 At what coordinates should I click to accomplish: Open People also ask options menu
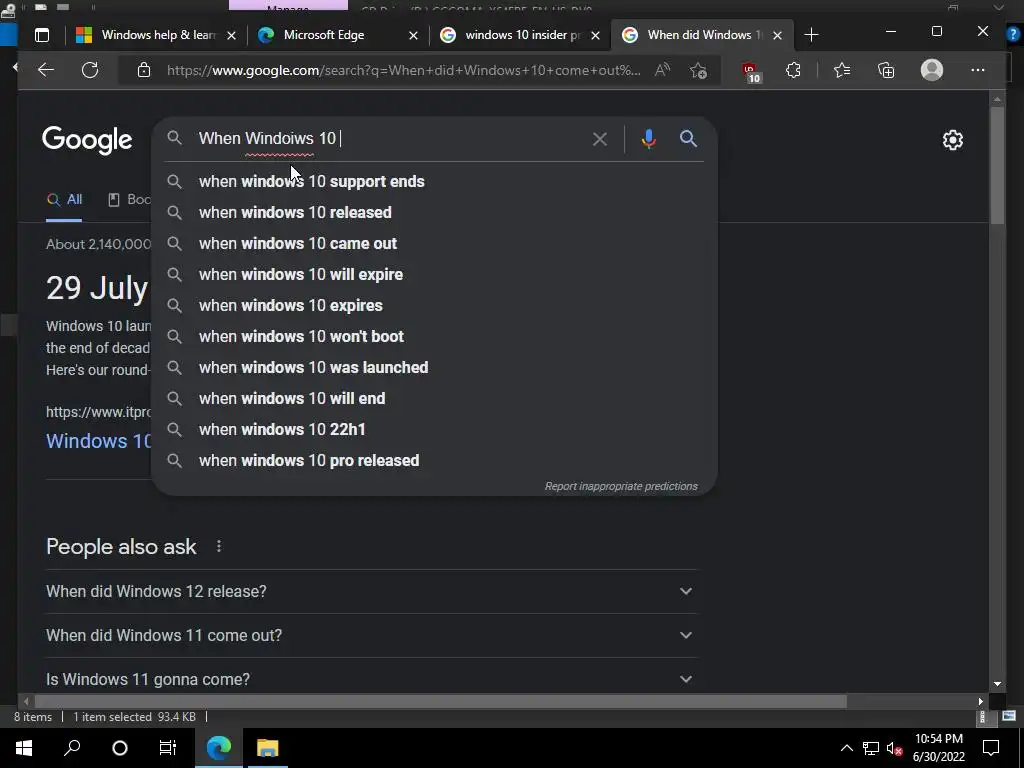pyautogui.click(x=219, y=546)
